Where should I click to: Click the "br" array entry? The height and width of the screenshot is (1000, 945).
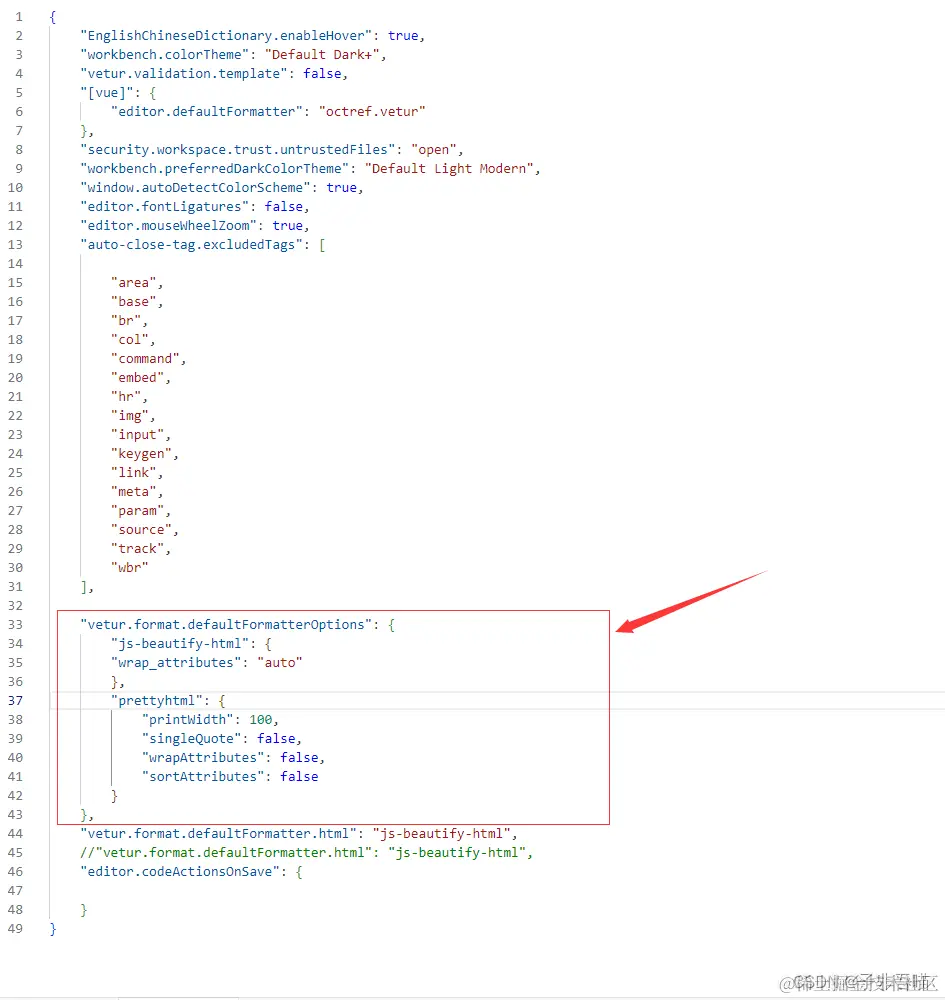[x=126, y=321]
